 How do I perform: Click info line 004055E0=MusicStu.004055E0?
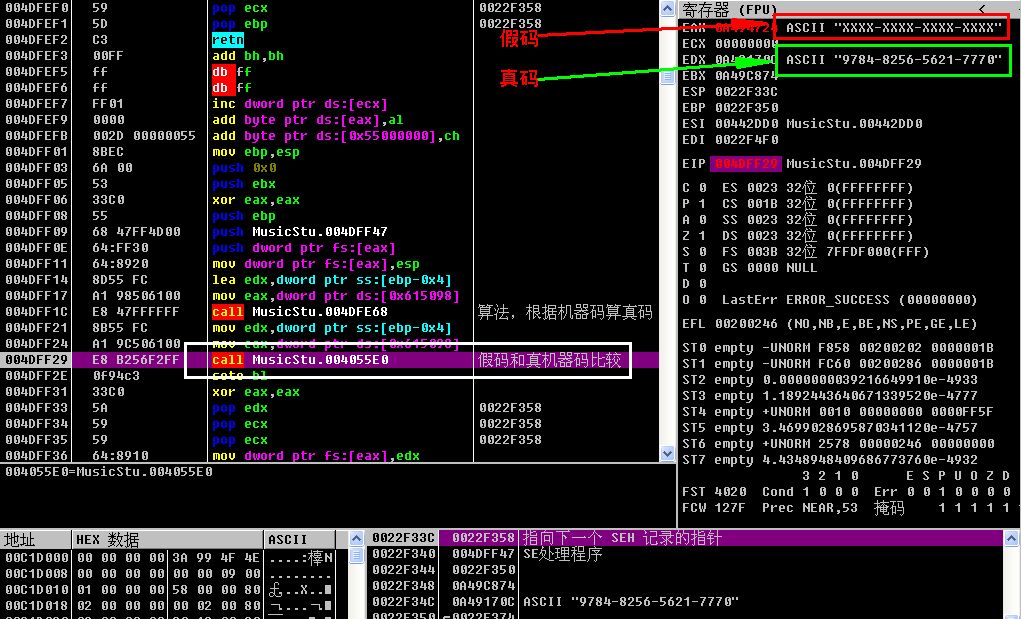tap(109, 471)
